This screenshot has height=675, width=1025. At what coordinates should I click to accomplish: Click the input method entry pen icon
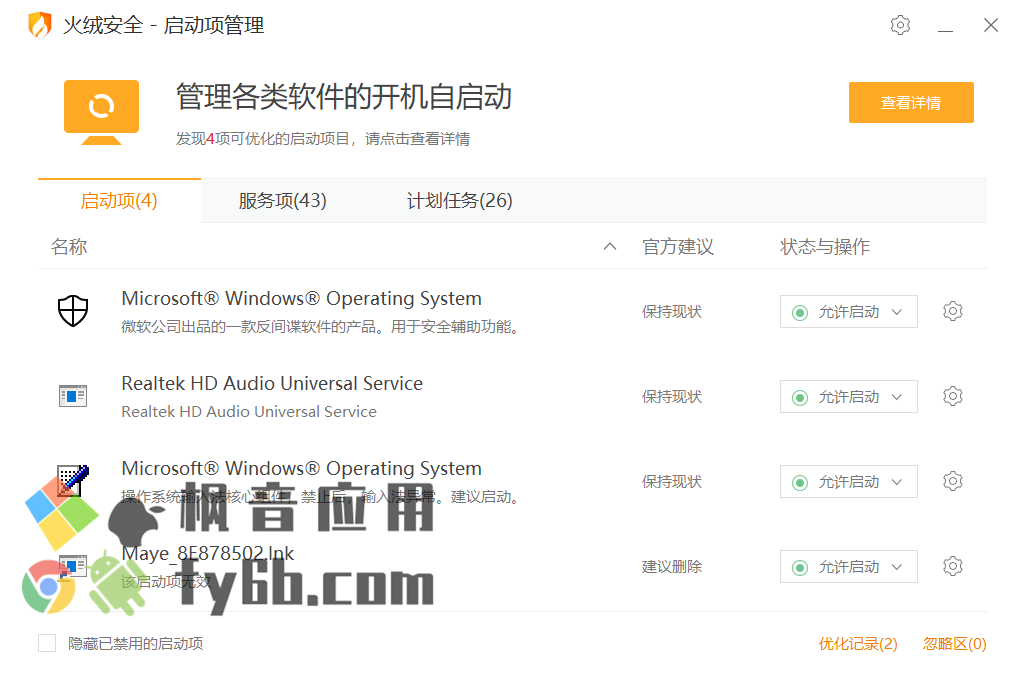pos(73,480)
